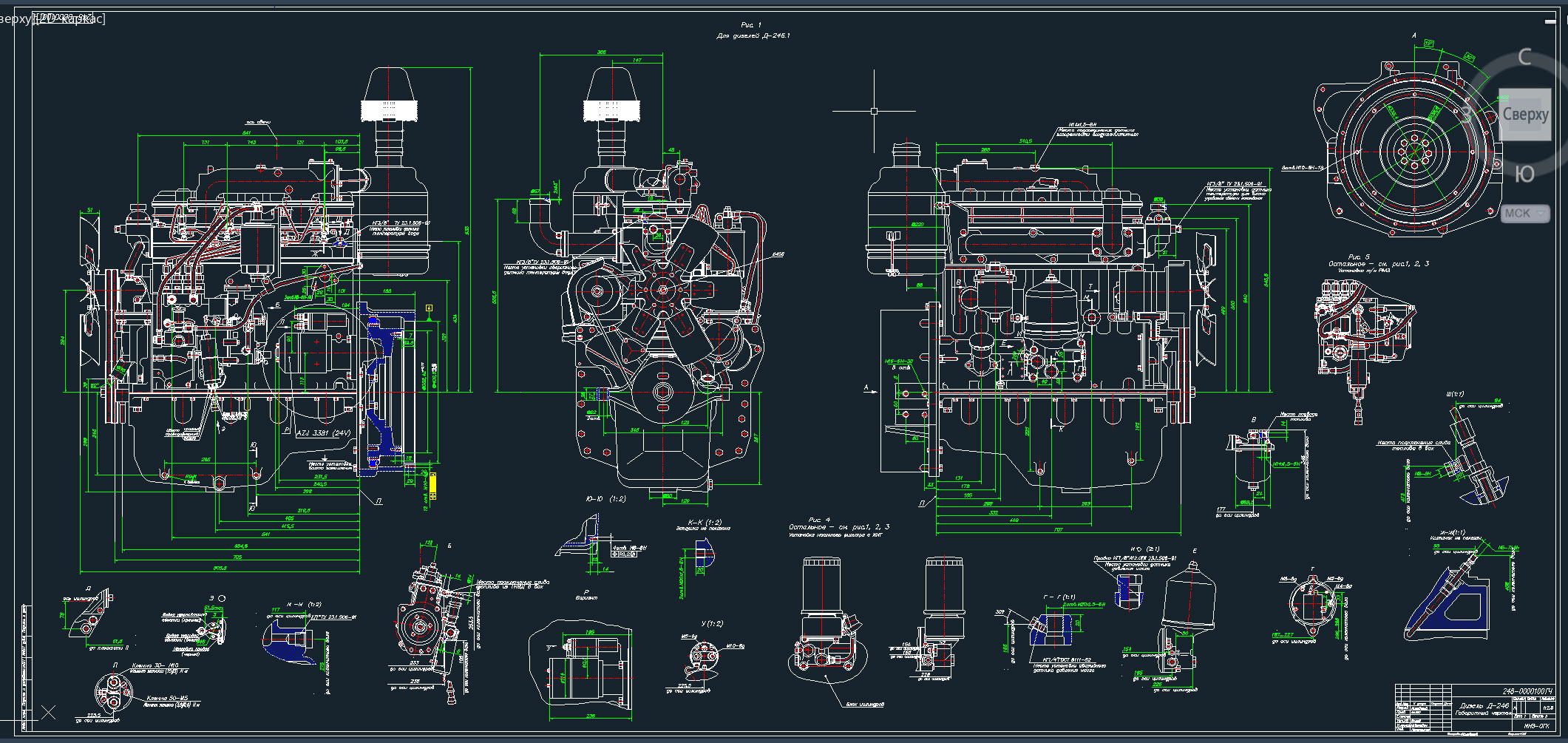The image size is (1568, 743).
Task: Click the yellow "A" datum box near the left view
Action: pos(429,308)
